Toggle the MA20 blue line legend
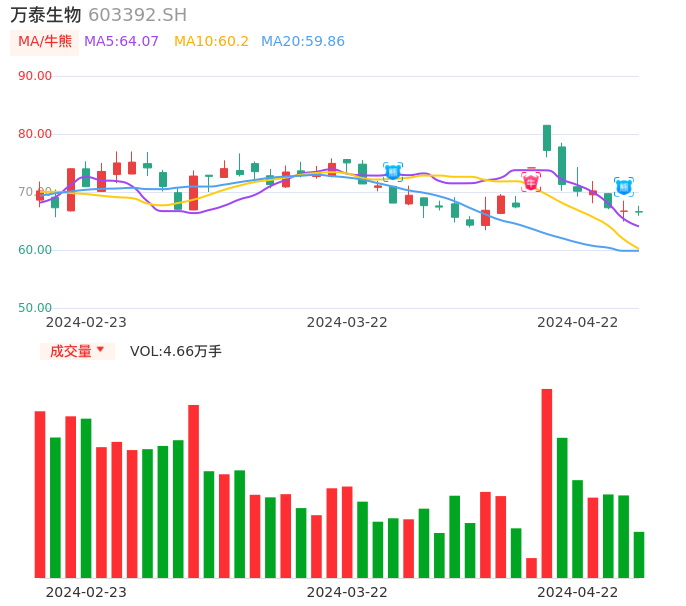The image size is (686, 606). pyautogui.click(x=302, y=42)
